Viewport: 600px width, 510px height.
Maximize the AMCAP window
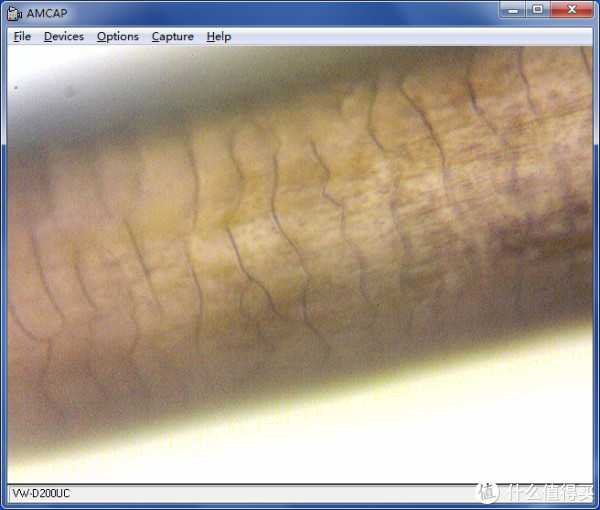click(x=538, y=10)
